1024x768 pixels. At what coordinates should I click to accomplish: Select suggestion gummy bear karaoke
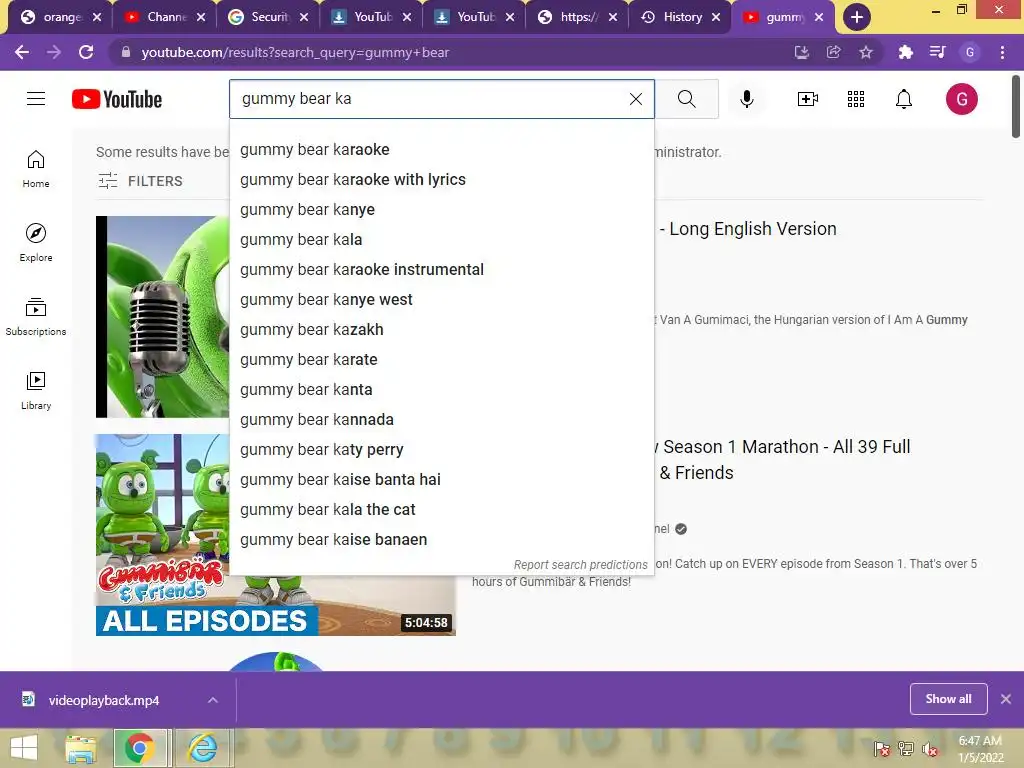(x=441, y=150)
